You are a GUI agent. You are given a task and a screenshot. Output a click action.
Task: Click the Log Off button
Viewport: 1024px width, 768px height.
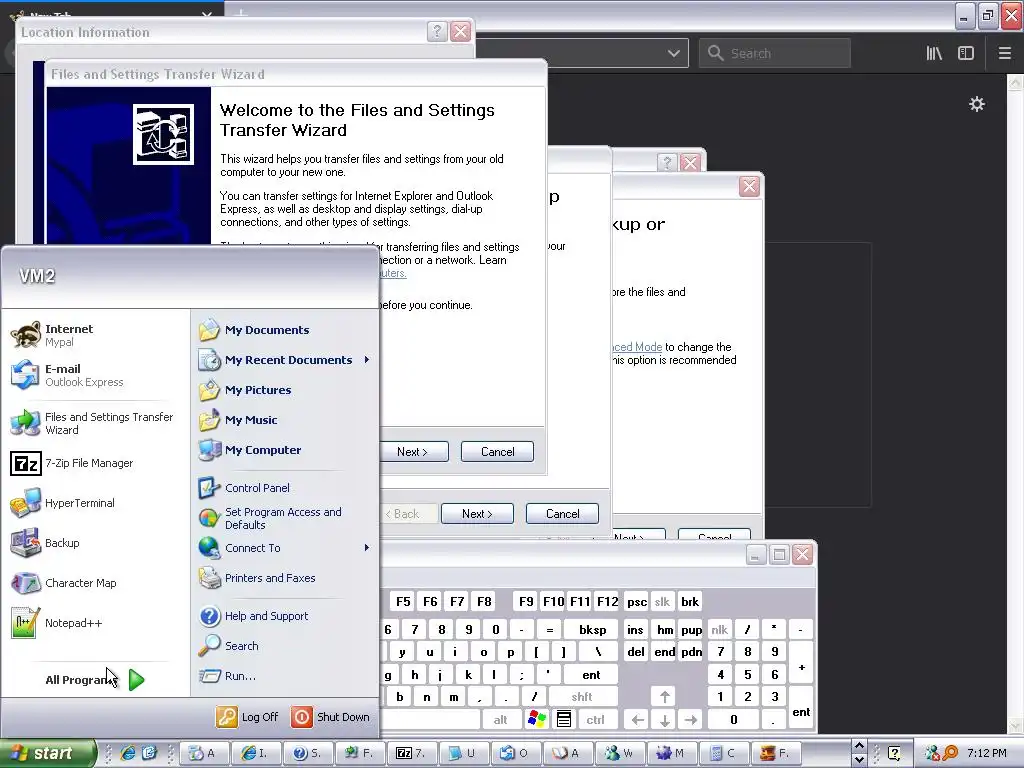click(x=248, y=717)
